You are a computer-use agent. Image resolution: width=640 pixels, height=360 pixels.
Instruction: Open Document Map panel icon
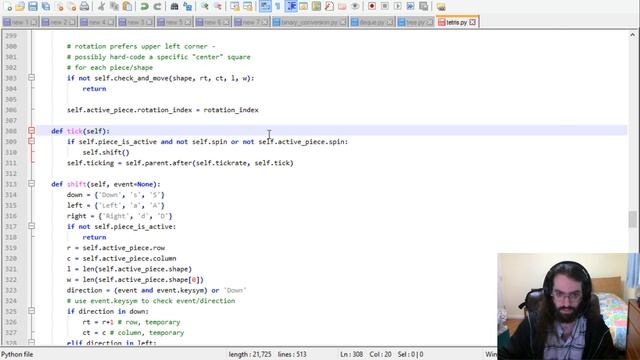tap(316, 6)
